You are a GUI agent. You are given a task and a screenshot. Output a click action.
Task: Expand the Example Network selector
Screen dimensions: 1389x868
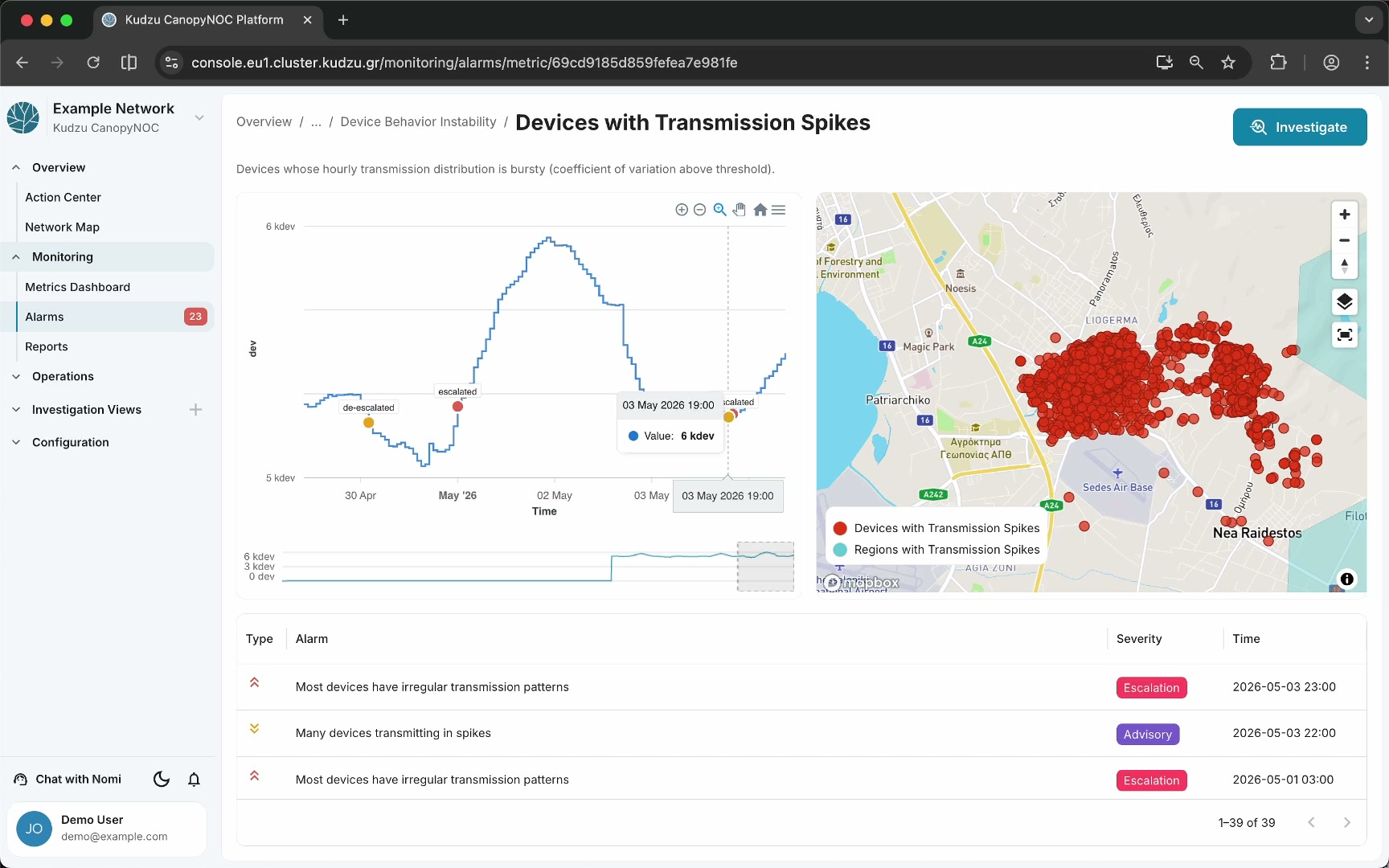tap(199, 118)
